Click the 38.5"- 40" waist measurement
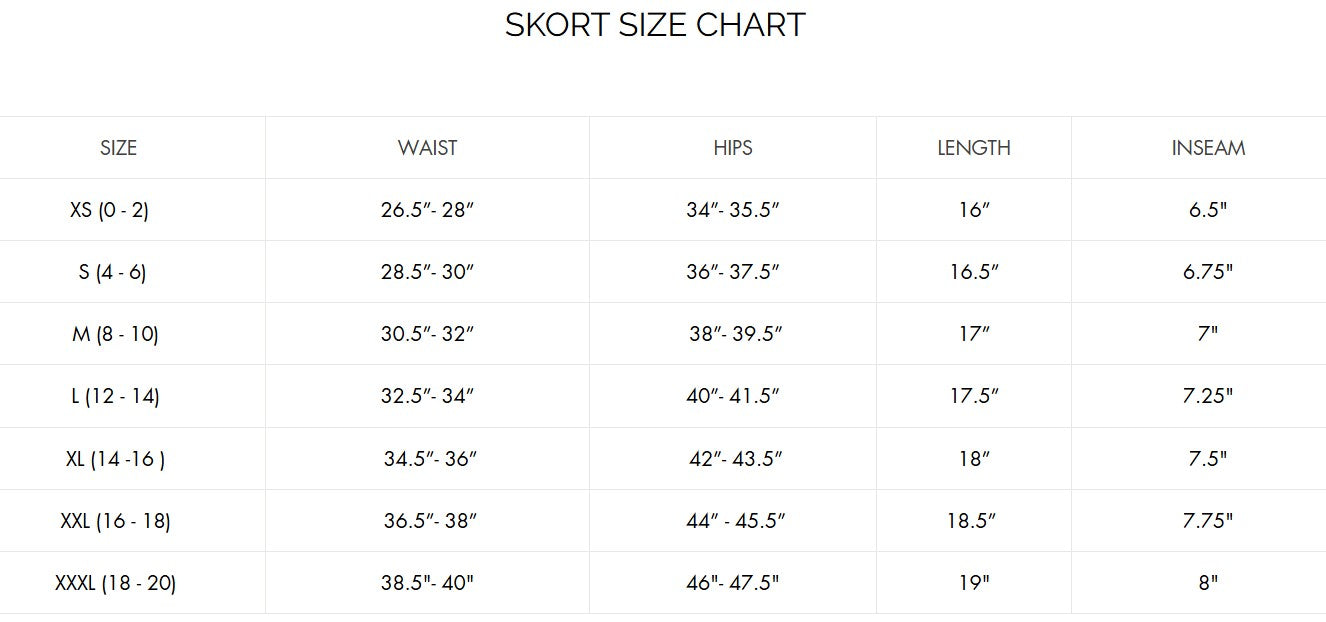1326x622 pixels. (x=427, y=583)
